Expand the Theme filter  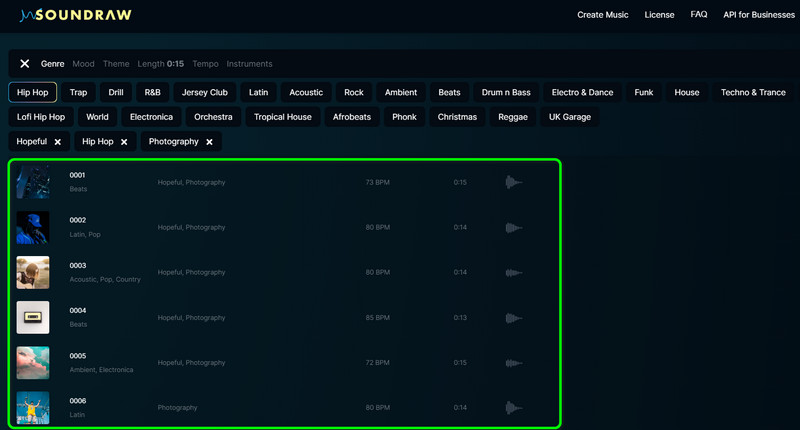pyautogui.click(x=116, y=64)
